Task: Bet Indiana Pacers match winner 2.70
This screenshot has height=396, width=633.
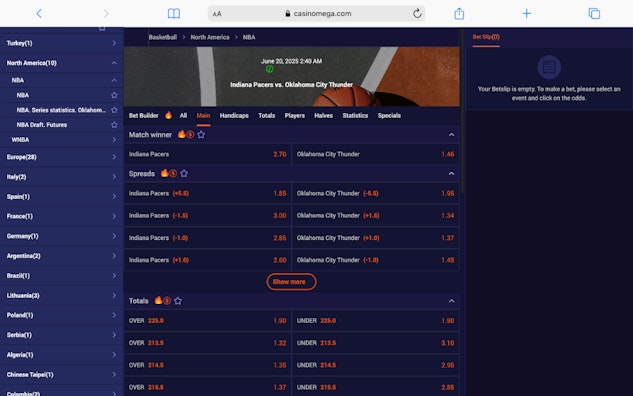Action: coord(208,154)
